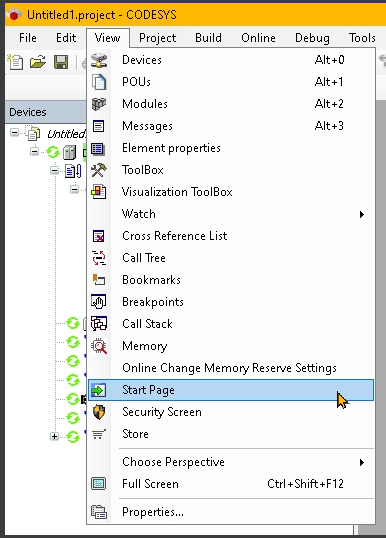Create new project with toolbar icon
386x538 pixels.
tap(15, 62)
